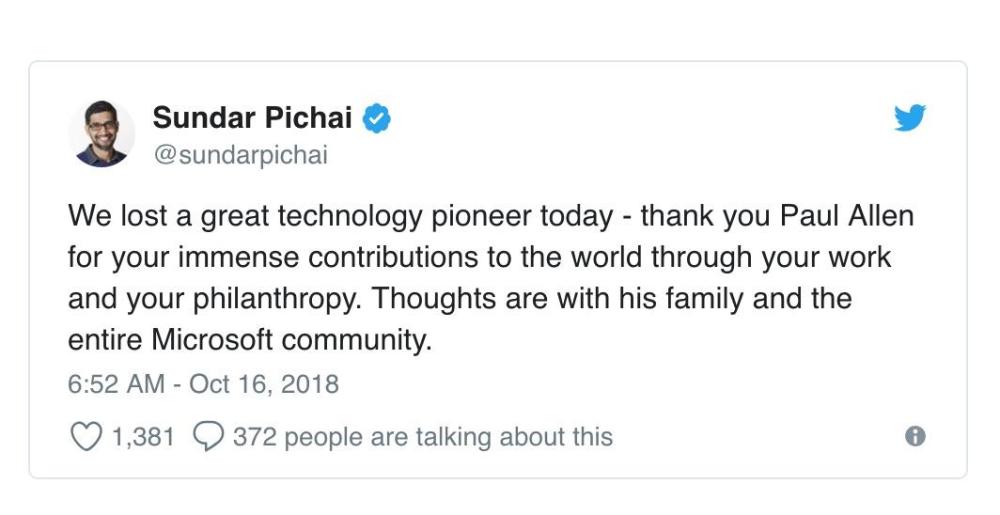
Task: Open the Sundar Pichai display name link
Action: tap(253, 118)
